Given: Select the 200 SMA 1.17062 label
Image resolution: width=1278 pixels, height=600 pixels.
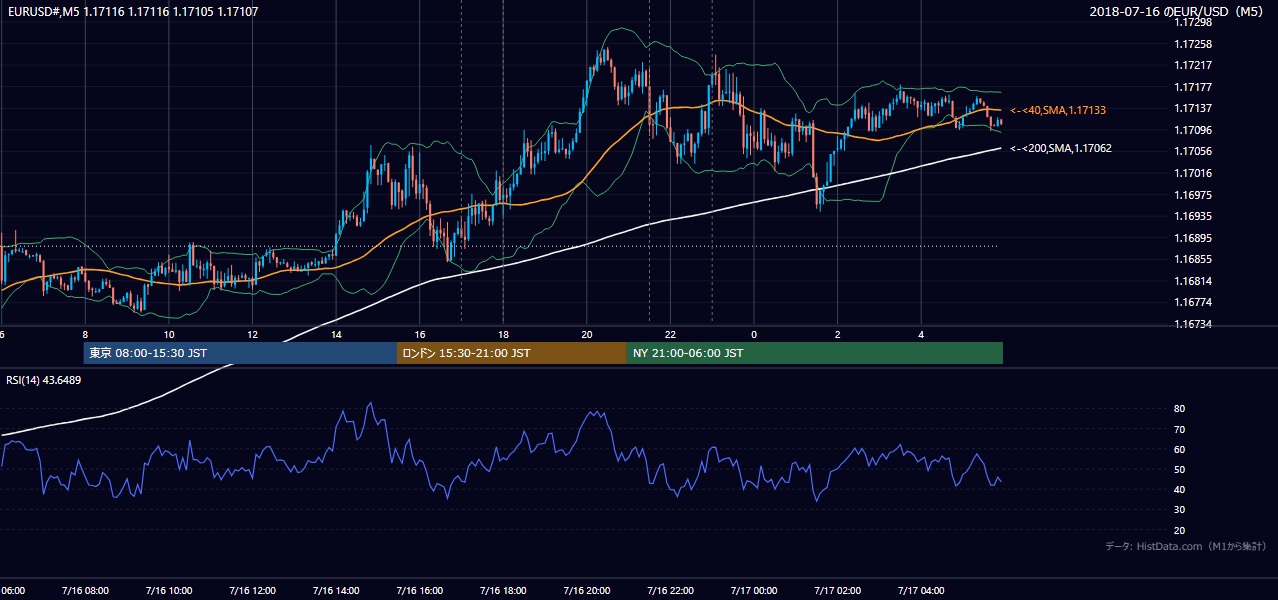Looking at the screenshot, I should click(x=1061, y=148).
